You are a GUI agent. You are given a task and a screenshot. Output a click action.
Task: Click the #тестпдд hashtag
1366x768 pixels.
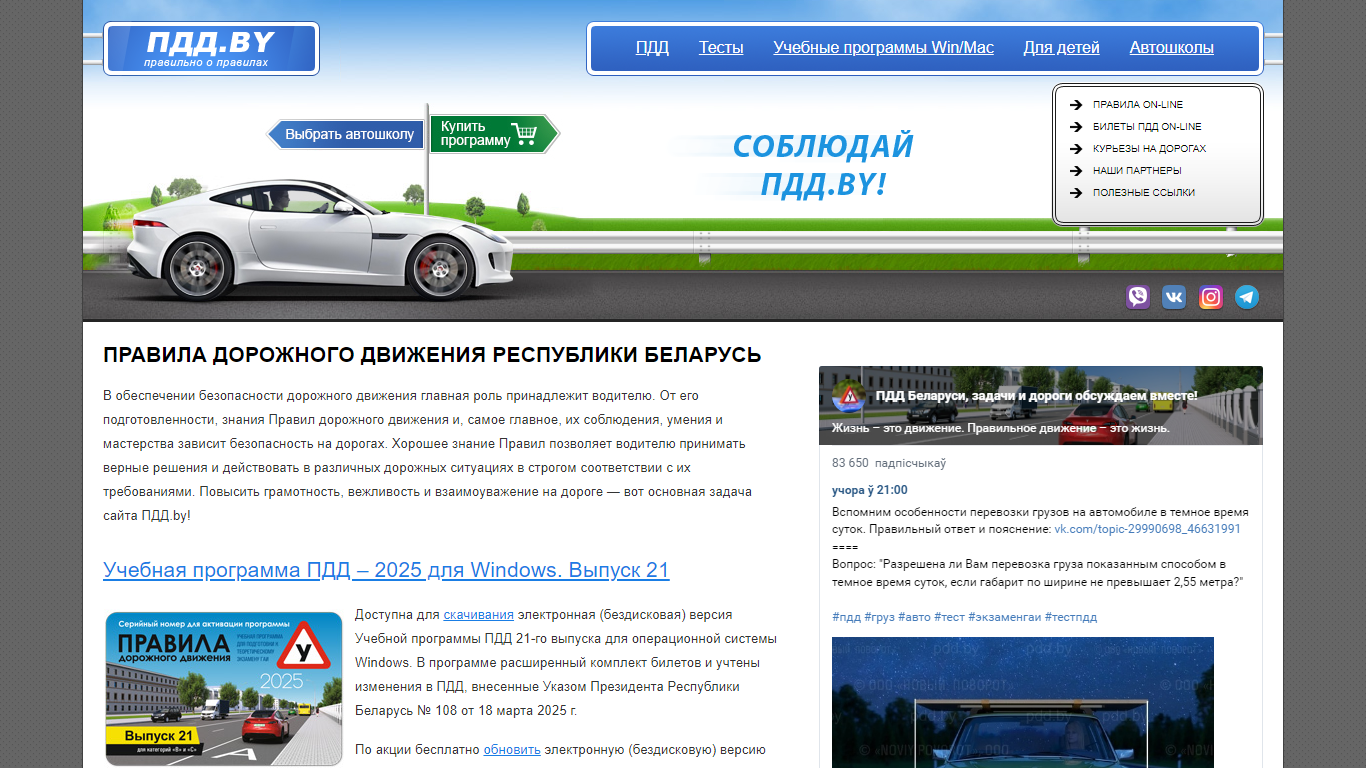click(x=1071, y=617)
